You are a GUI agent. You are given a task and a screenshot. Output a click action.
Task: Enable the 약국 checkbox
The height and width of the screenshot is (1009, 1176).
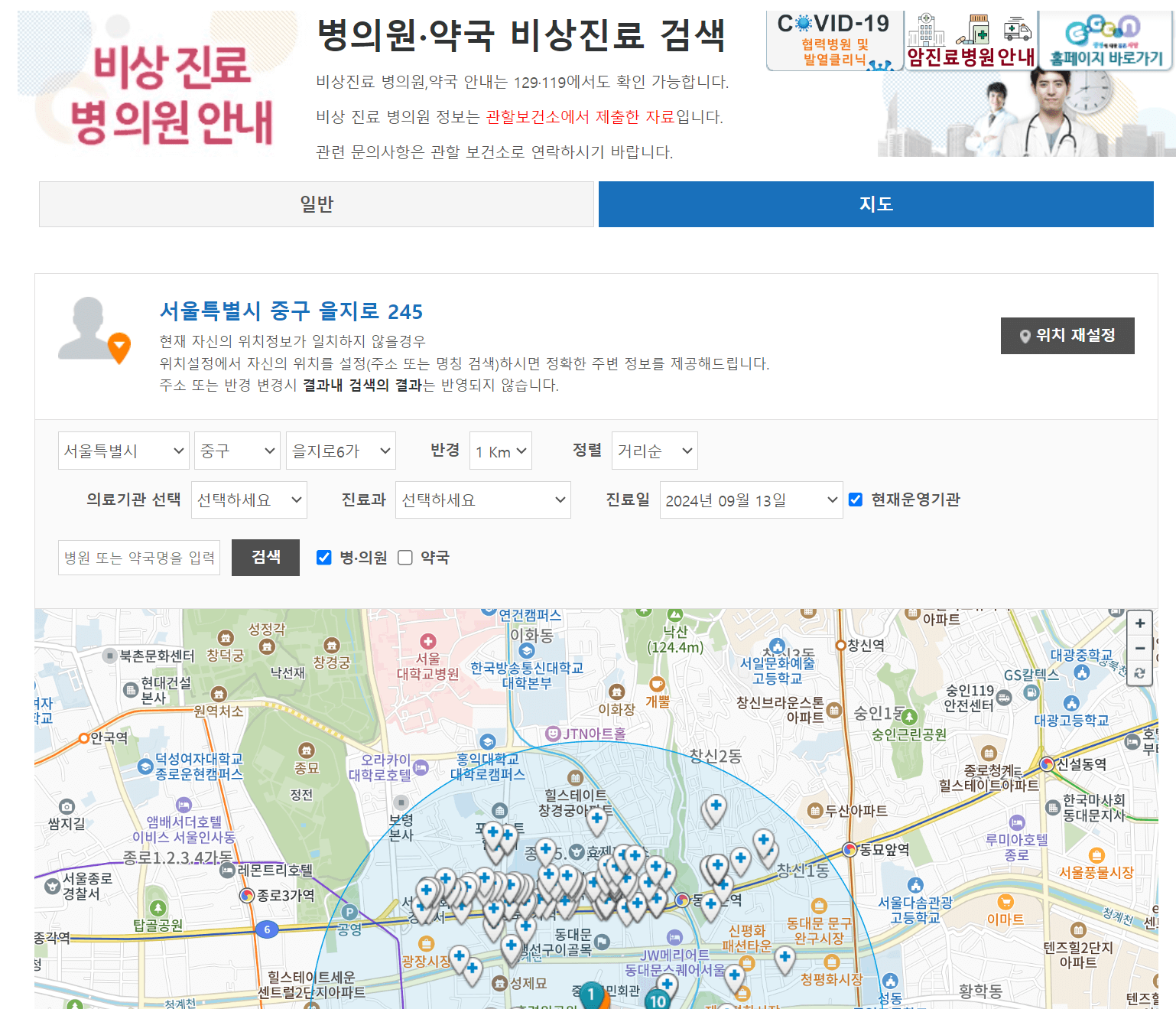click(404, 558)
